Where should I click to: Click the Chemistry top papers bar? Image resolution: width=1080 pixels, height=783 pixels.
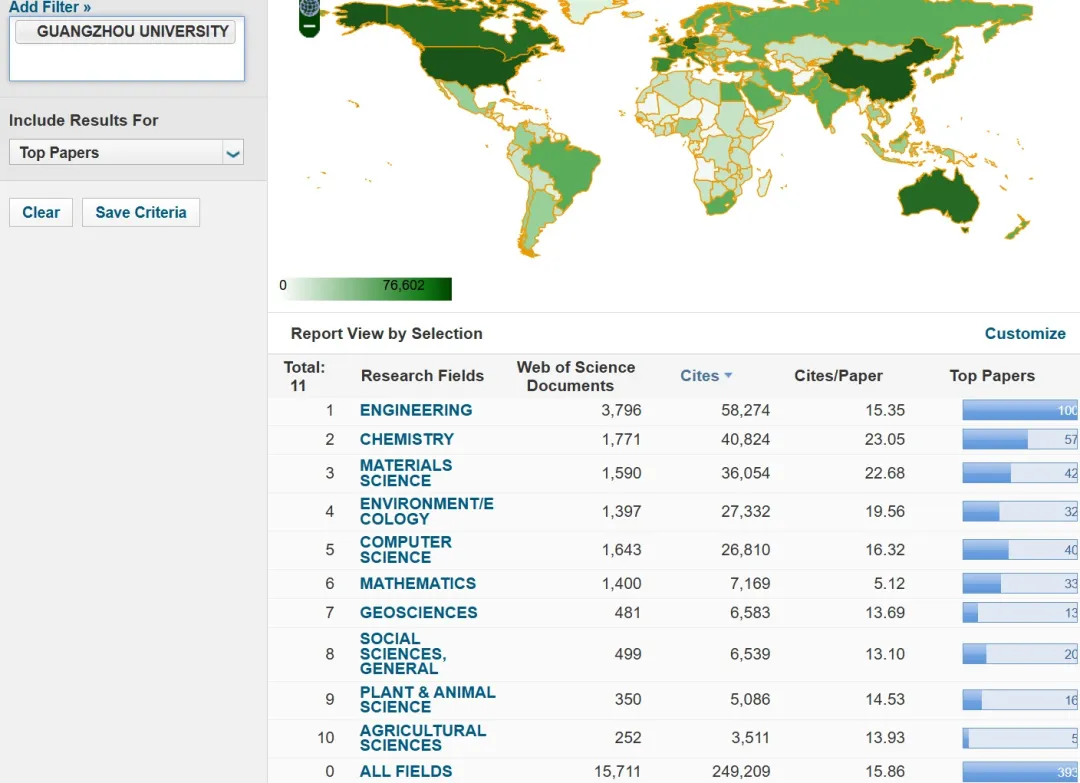[x=1020, y=439]
